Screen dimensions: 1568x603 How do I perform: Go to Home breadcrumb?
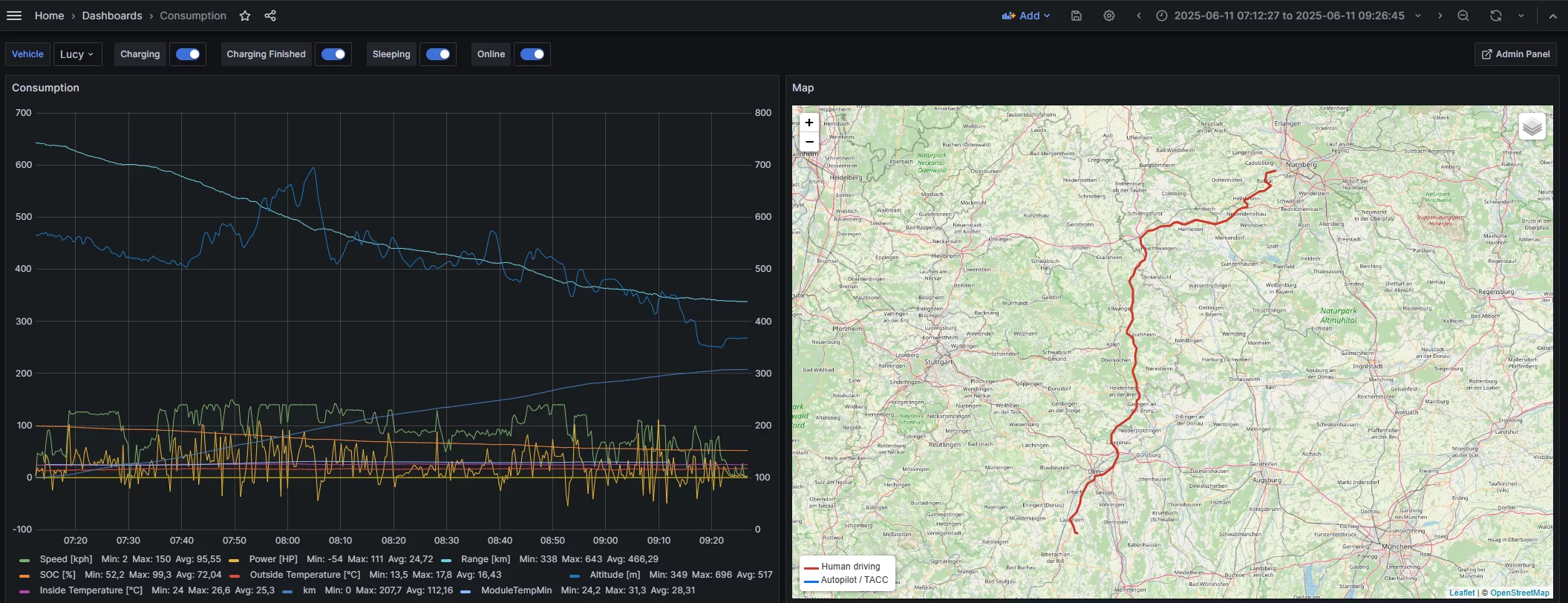tap(49, 16)
